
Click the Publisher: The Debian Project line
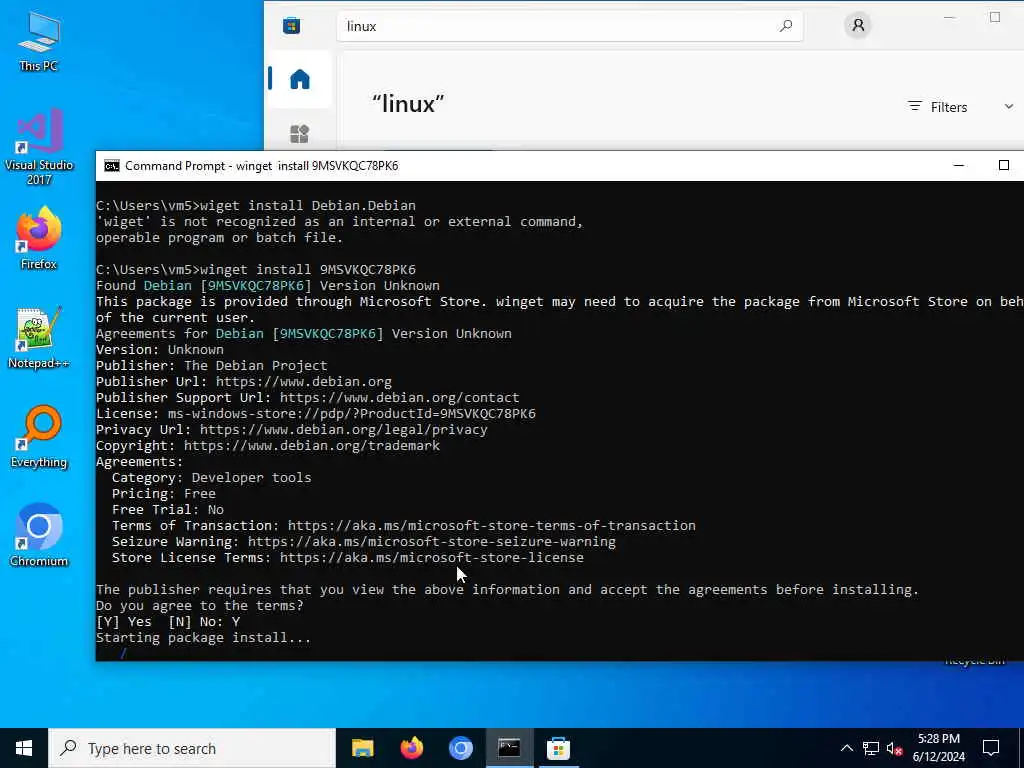pyautogui.click(x=212, y=365)
